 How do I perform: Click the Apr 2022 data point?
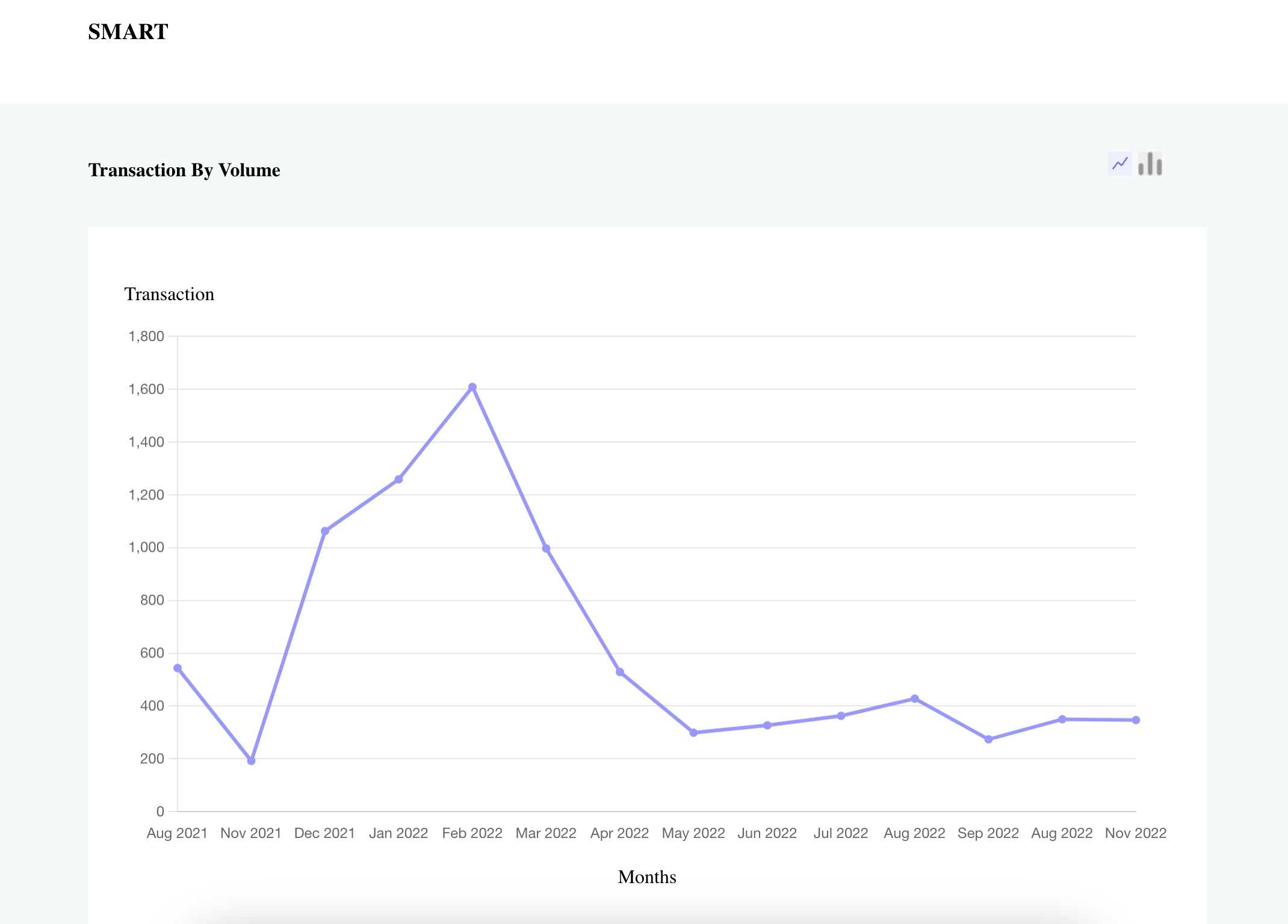tap(620, 672)
